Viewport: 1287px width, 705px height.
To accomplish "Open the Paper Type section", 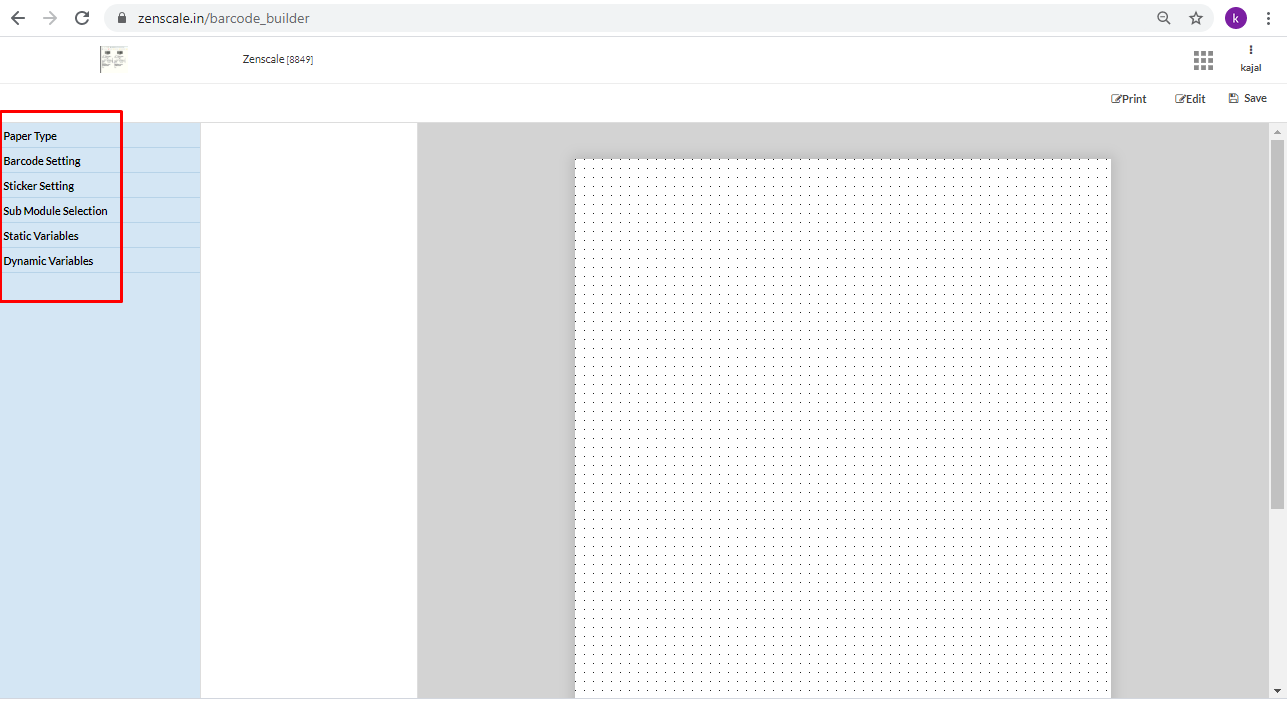I will pyautogui.click(x=100, y=136).
